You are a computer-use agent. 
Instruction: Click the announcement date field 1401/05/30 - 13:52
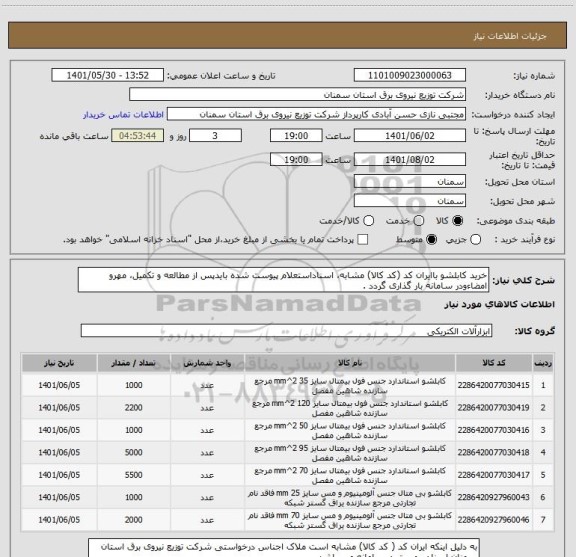pos(107,75)
